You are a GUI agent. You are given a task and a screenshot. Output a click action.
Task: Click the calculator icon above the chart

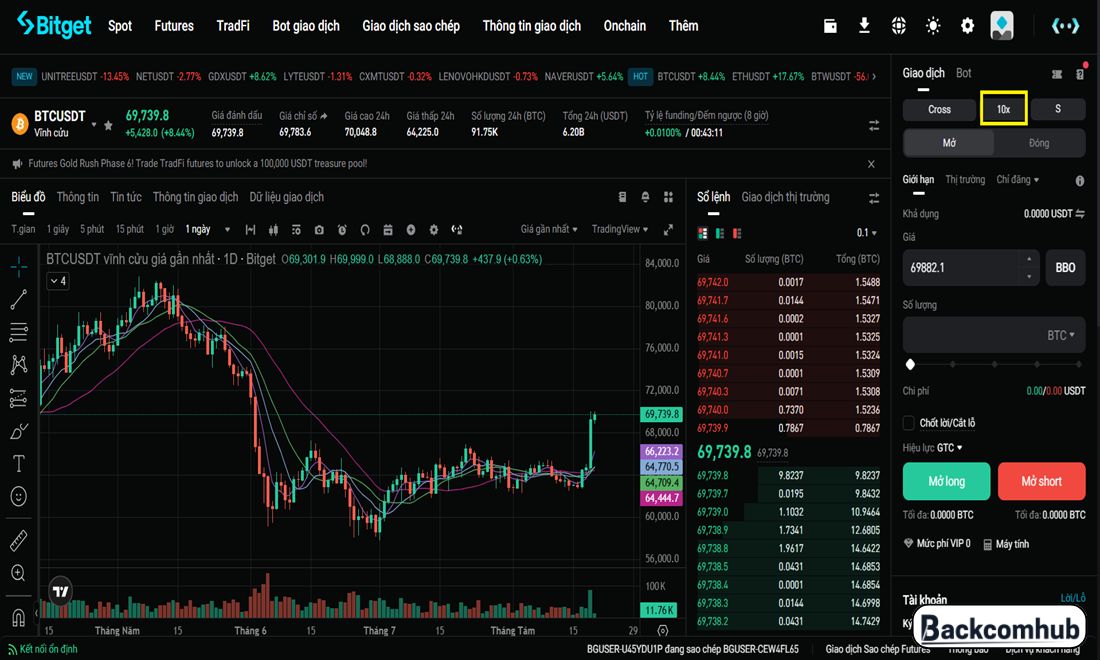[x=622, y=197]
